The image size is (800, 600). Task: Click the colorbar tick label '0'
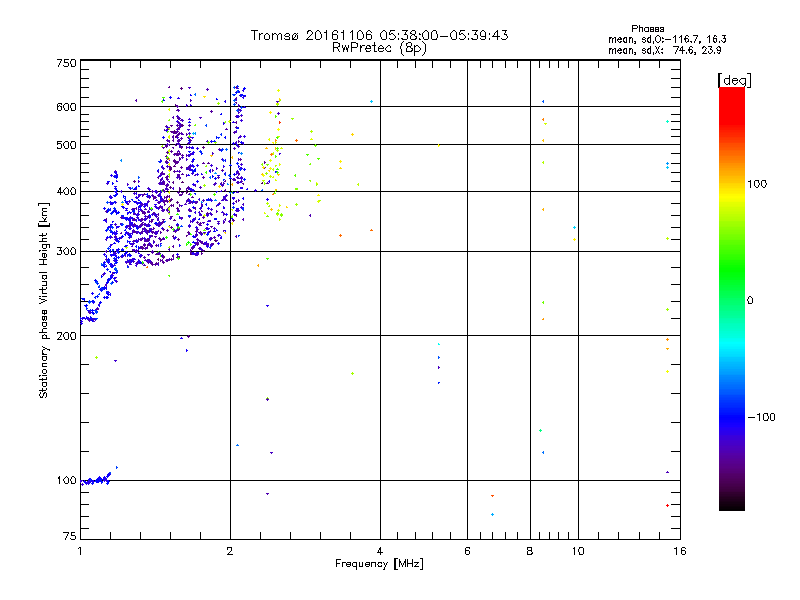750,301
